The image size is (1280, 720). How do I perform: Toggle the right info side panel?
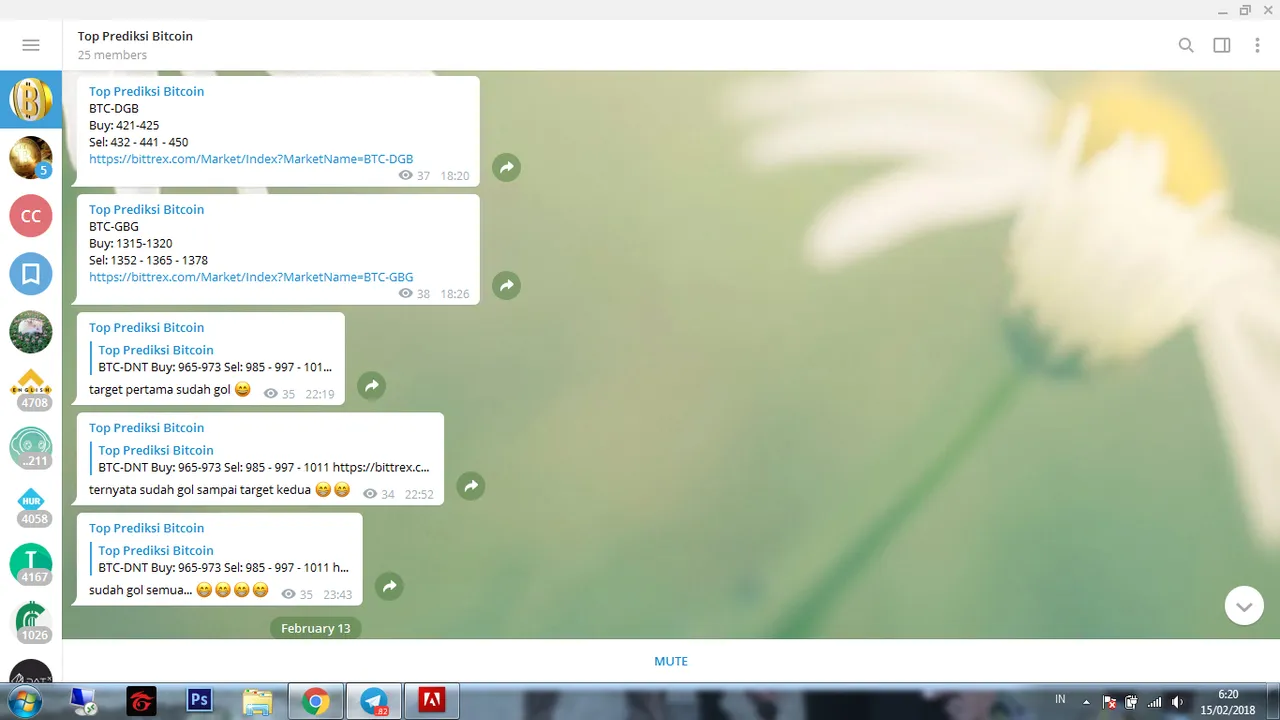click(x=1222, y=45)
